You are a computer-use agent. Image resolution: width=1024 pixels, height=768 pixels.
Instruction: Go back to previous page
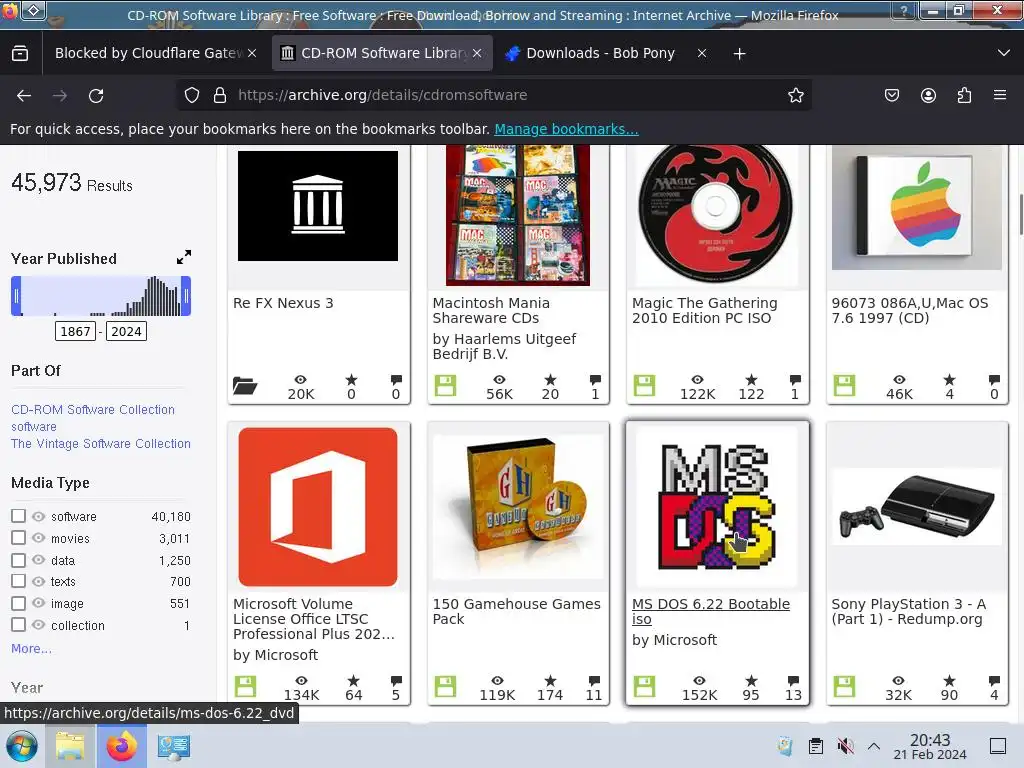[x=24, y=95]
